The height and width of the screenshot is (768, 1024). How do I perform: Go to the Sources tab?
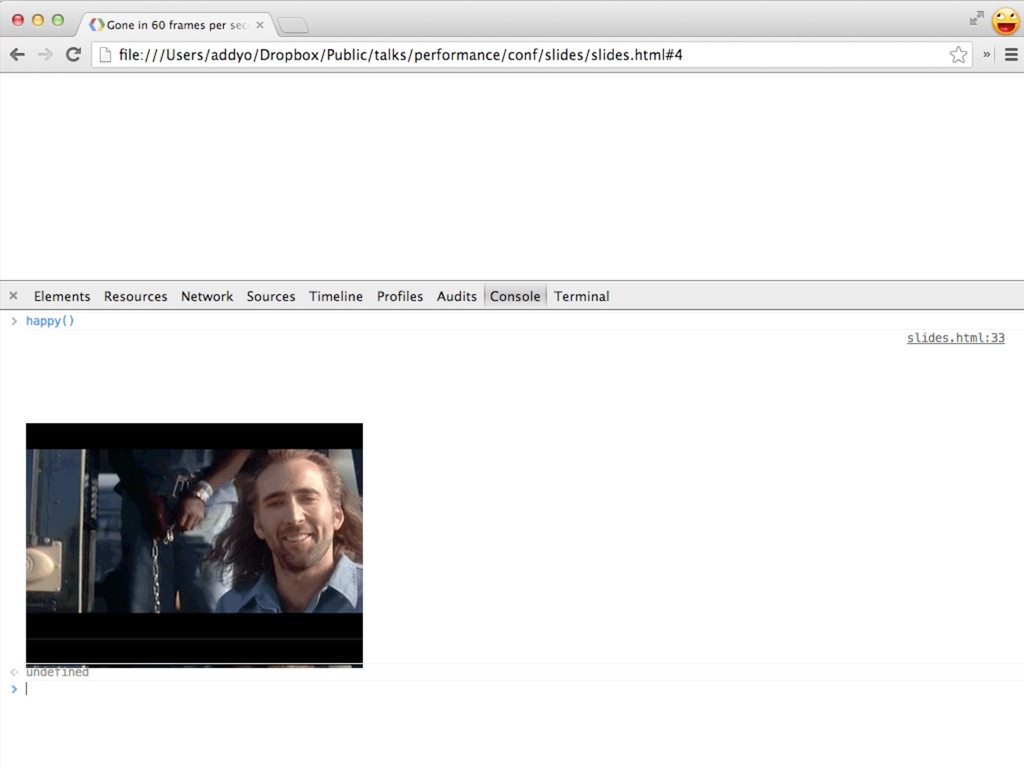(x=271, y=296)
